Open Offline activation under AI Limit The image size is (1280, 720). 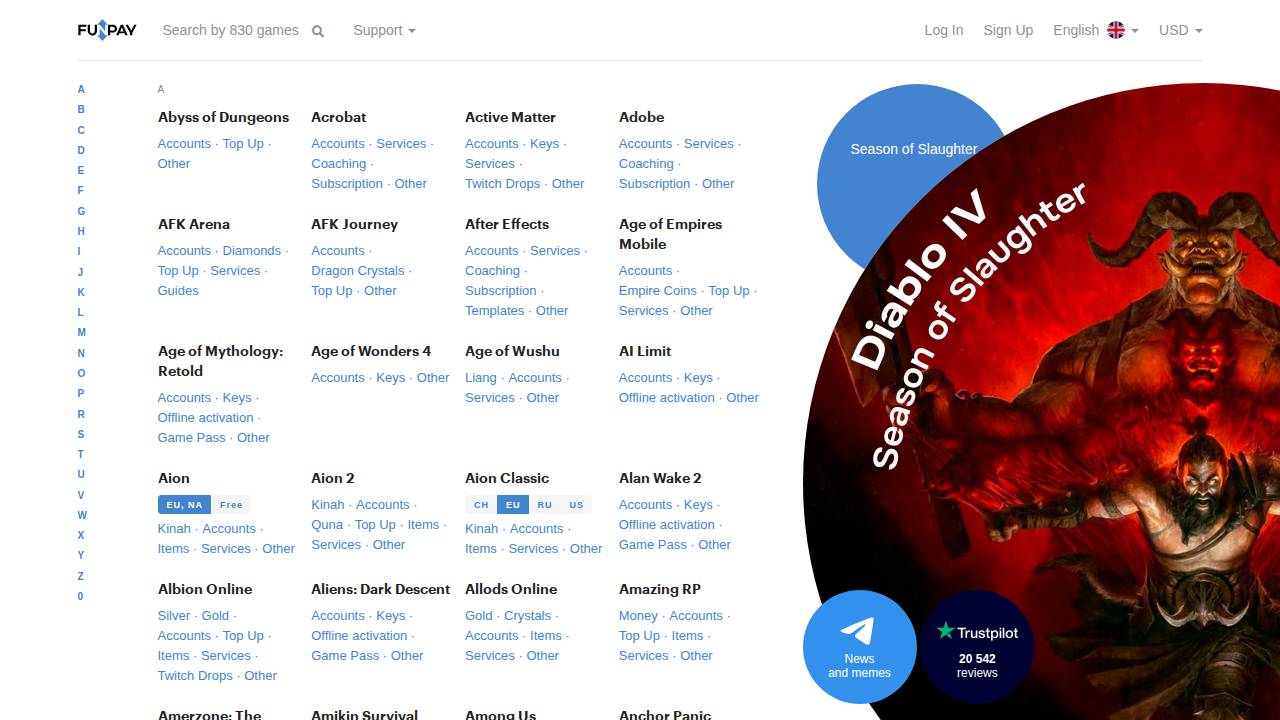[x=667, y=398]
